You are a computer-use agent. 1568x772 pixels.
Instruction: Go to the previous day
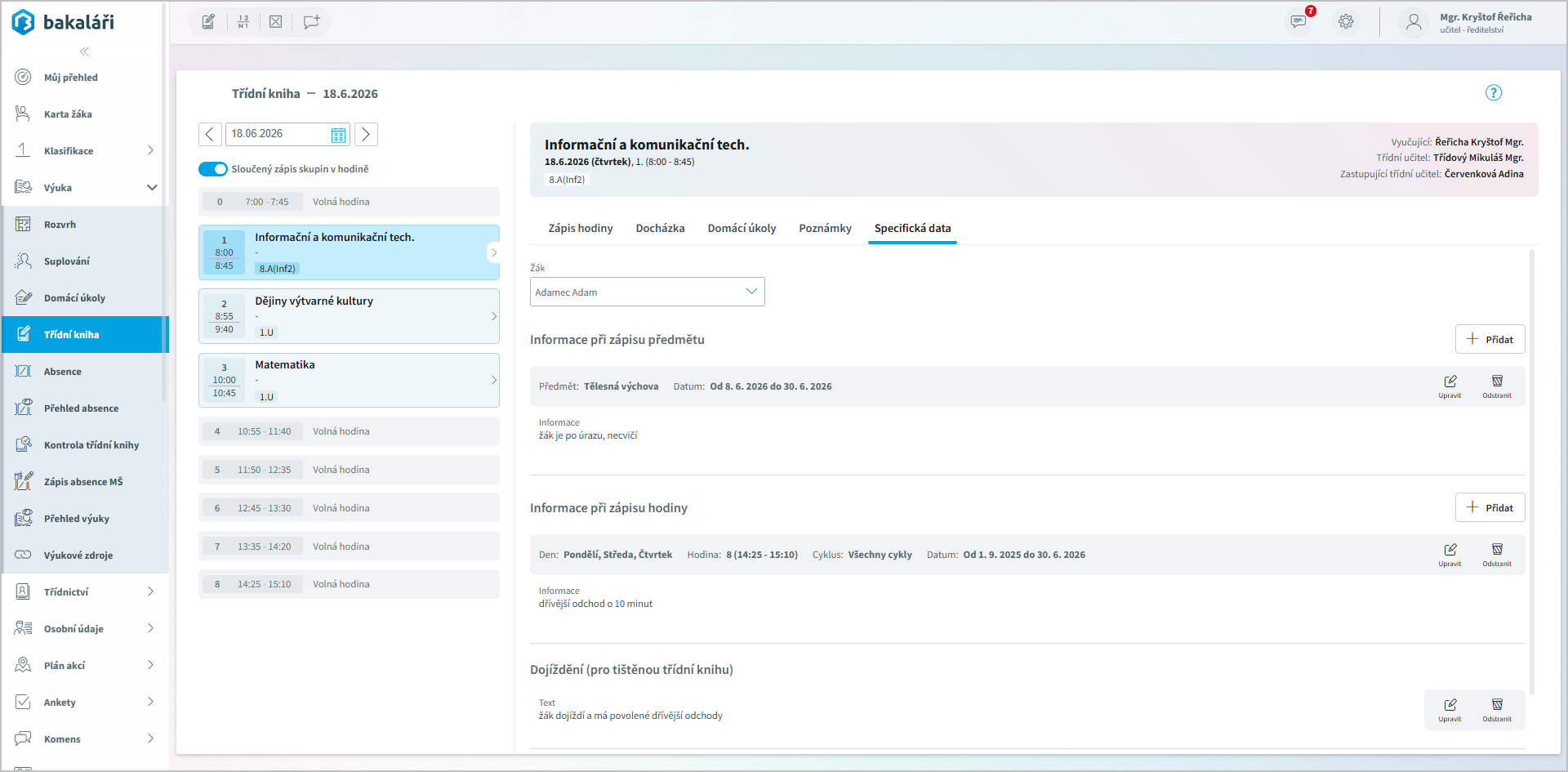coord(210,134)
